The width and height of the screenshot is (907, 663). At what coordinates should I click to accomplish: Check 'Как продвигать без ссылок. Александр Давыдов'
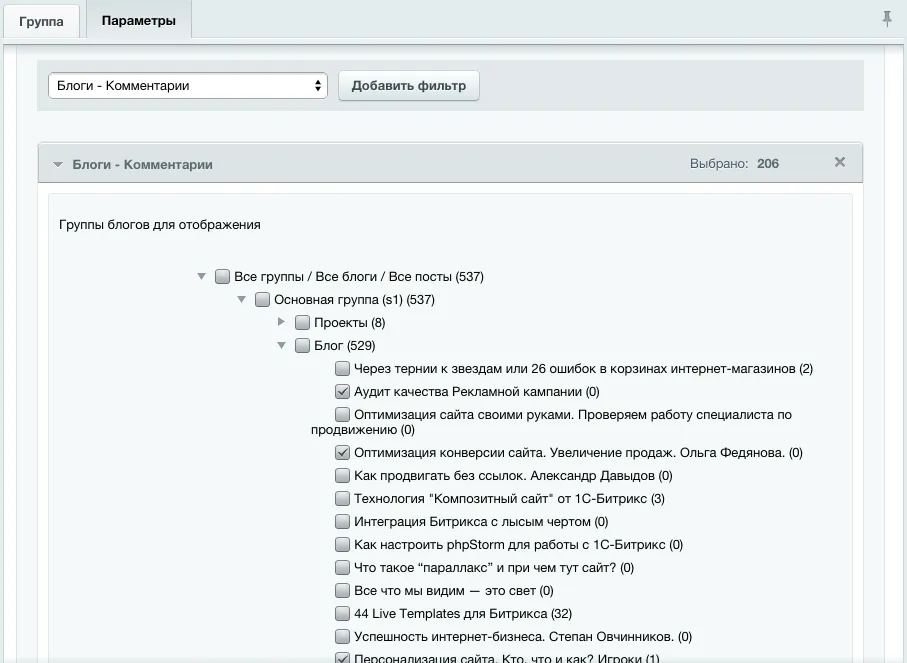[340, 475]
